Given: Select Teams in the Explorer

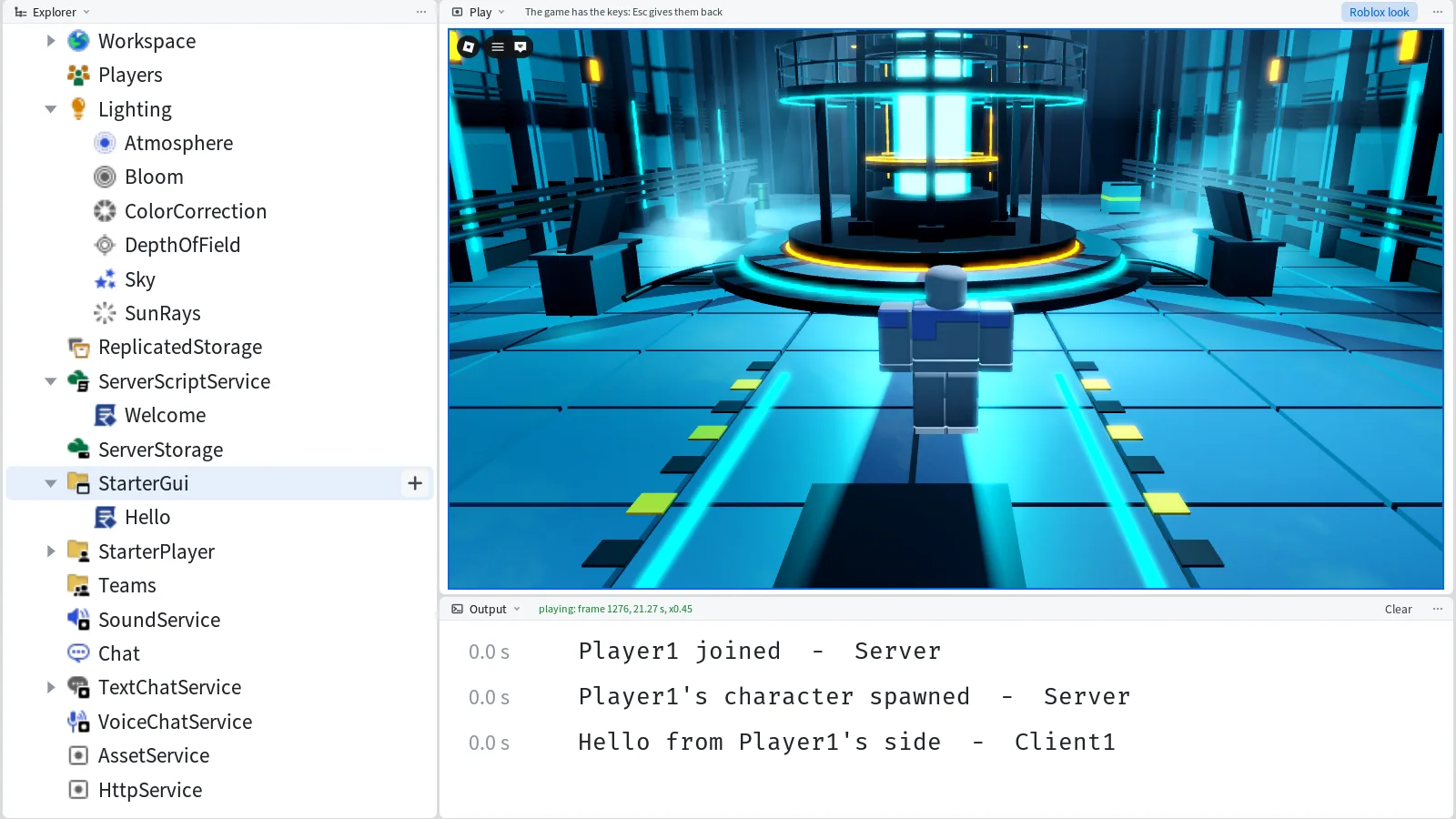Looking at the screenshot, I should click(x=219, y=585).
